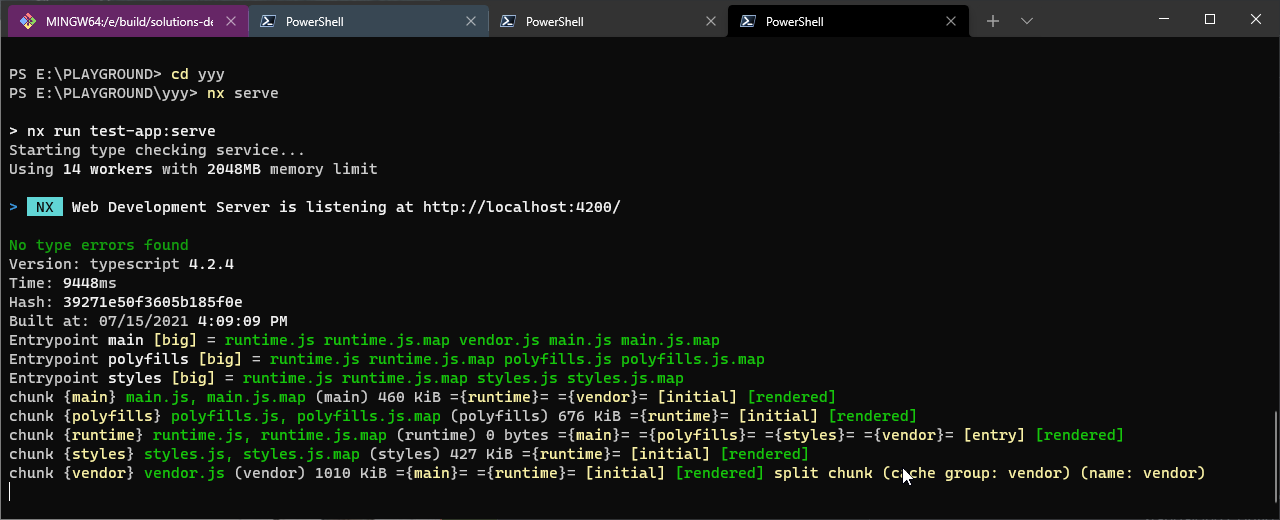
Task: Click '1010 KiB' size value
Action: (x=350, y=473)
